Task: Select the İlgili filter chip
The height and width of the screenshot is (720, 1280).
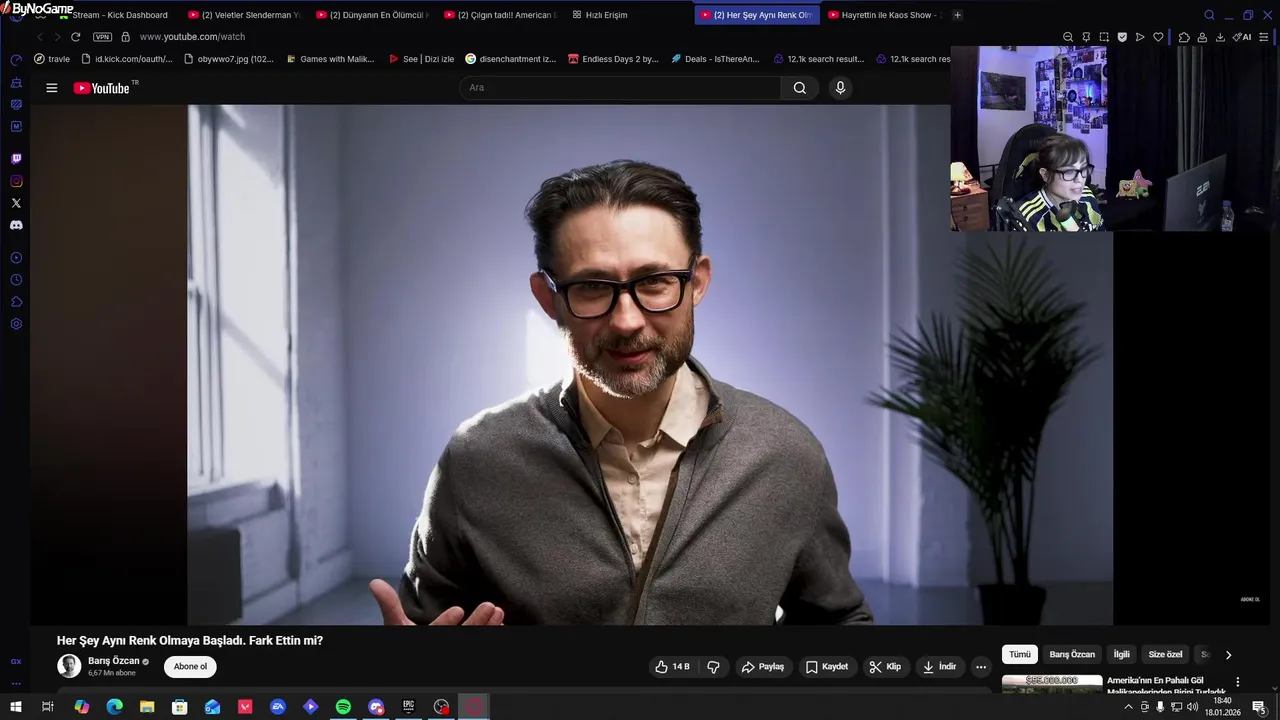Action: (x=1122, y=654)
